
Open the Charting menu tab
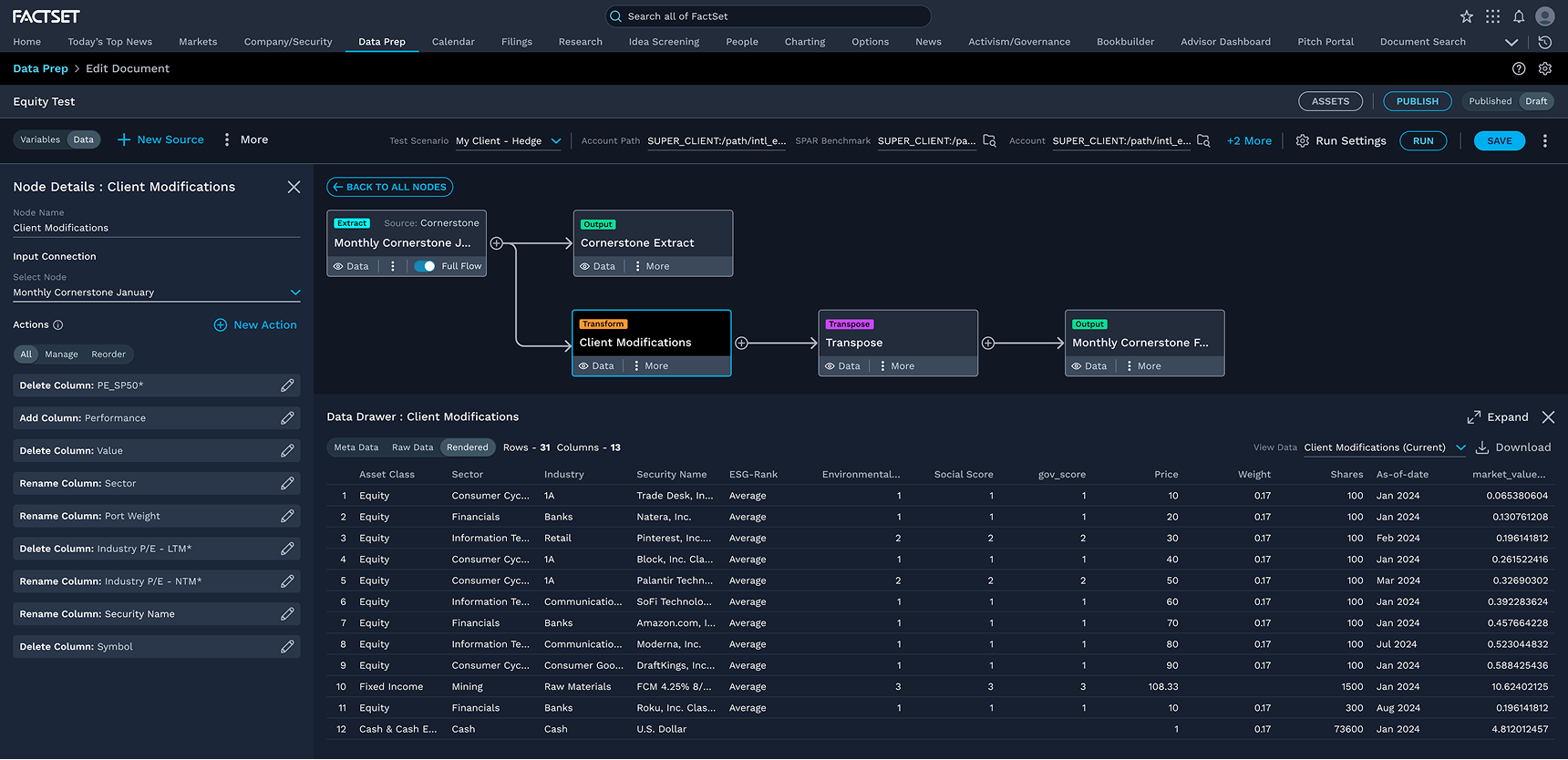[805, 42]
